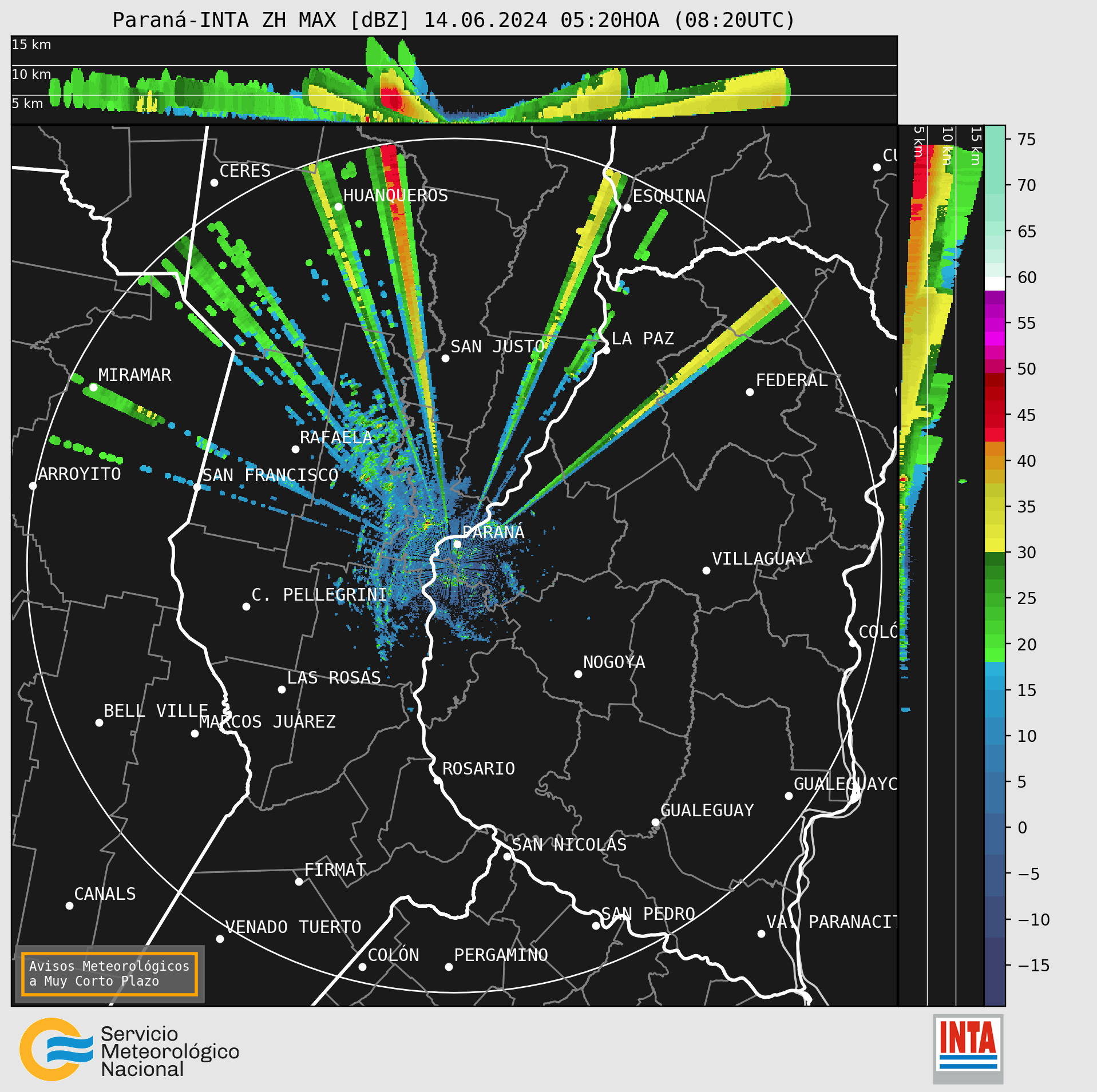Click the SAN JUSTO label text
This screenshot has height=1092, width=1097.
click(x=497, y=347)
